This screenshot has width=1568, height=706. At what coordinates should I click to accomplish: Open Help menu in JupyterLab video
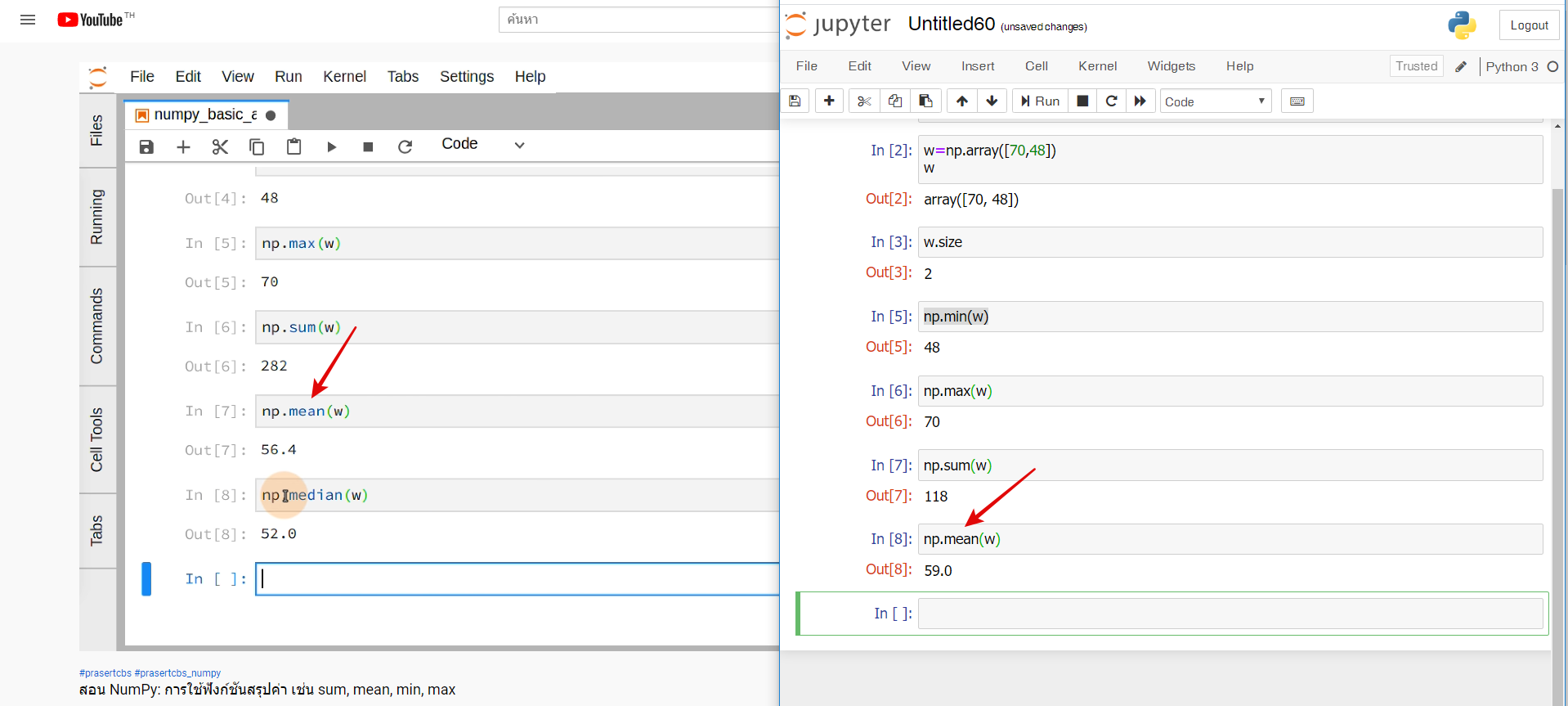(x=530, y=76)
